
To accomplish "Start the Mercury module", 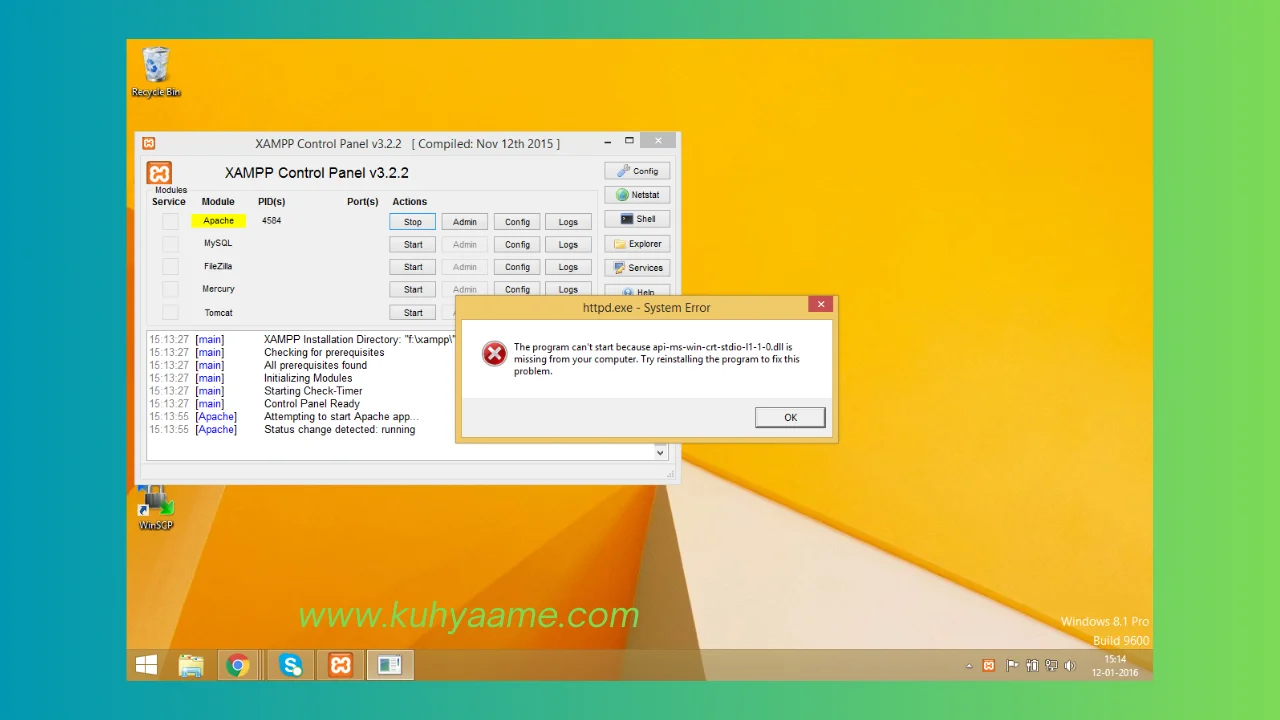I will (413, 289).
